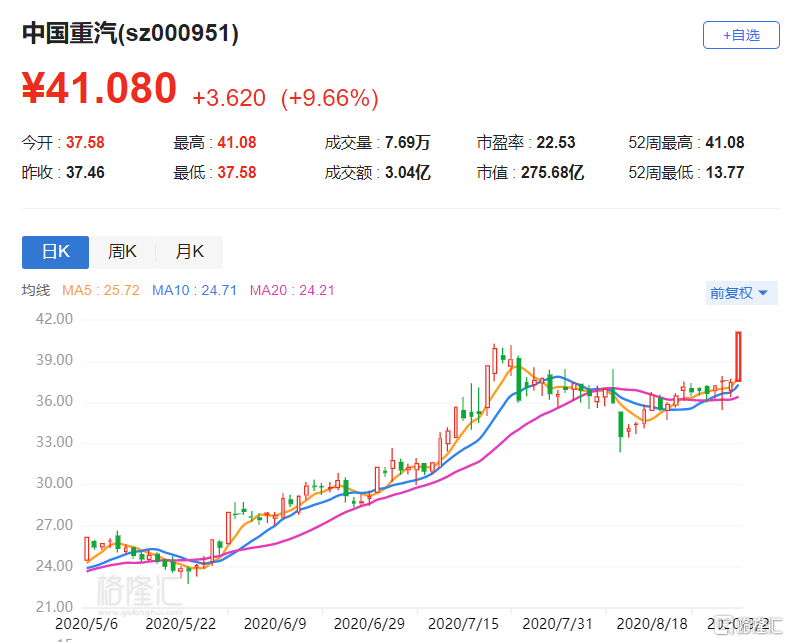Click the 2020/5/6 date axis label
Viewport: 789px width, 642px height.
click(86, 624)
